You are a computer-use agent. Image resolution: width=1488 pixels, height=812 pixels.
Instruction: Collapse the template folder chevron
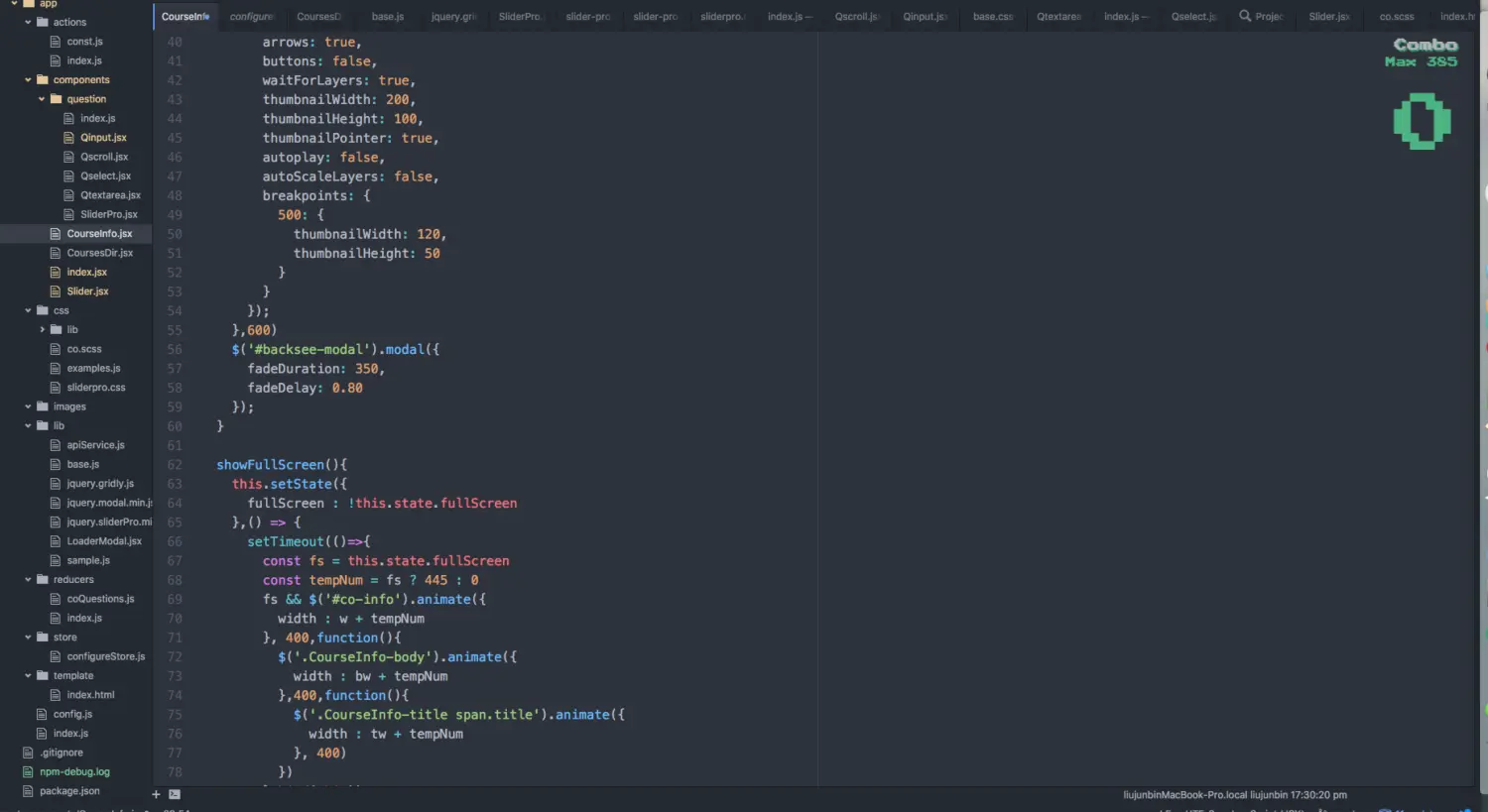click(28, 676)
